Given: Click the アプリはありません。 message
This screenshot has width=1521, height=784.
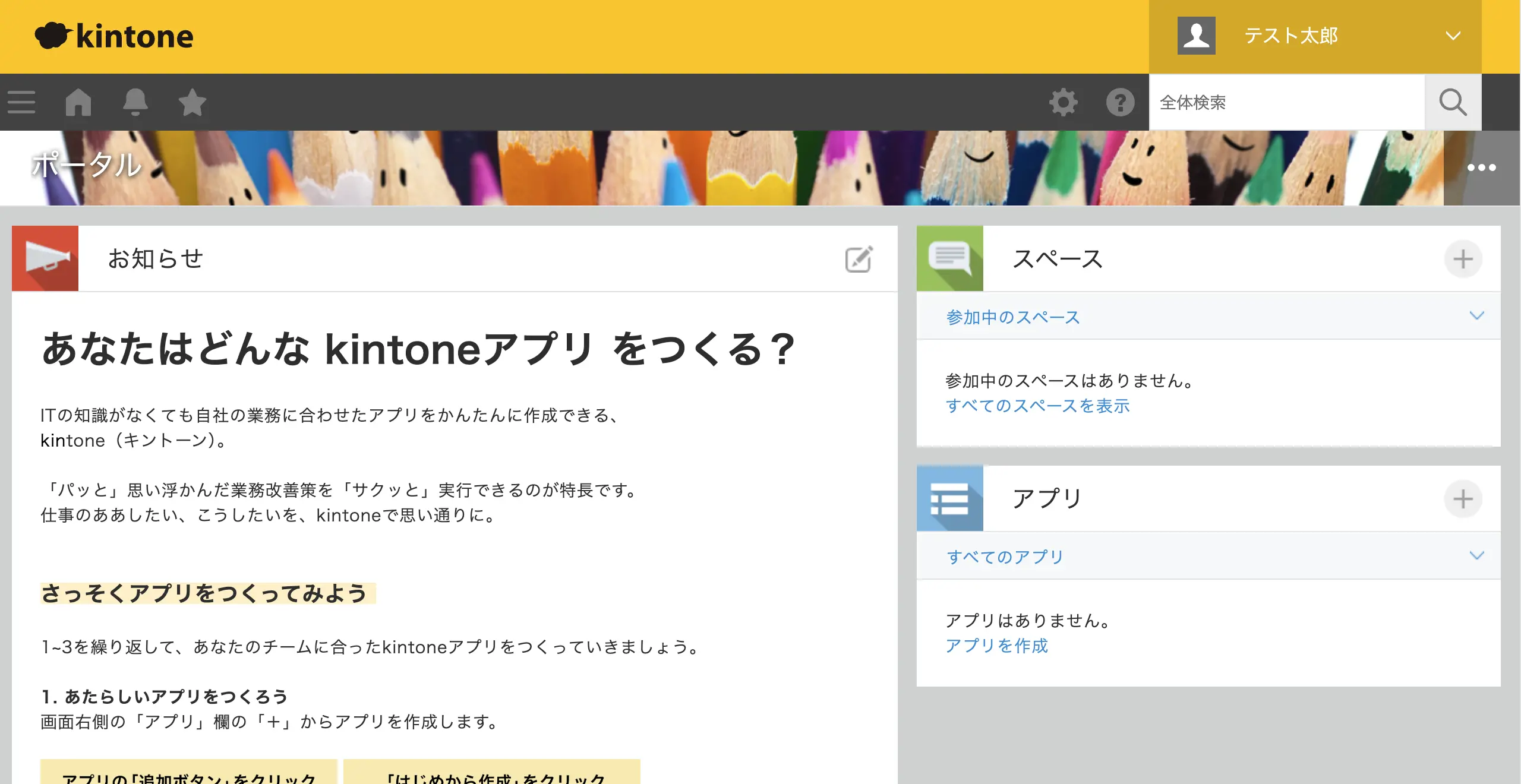Looking at the screenshot, I should point(1029,620).
